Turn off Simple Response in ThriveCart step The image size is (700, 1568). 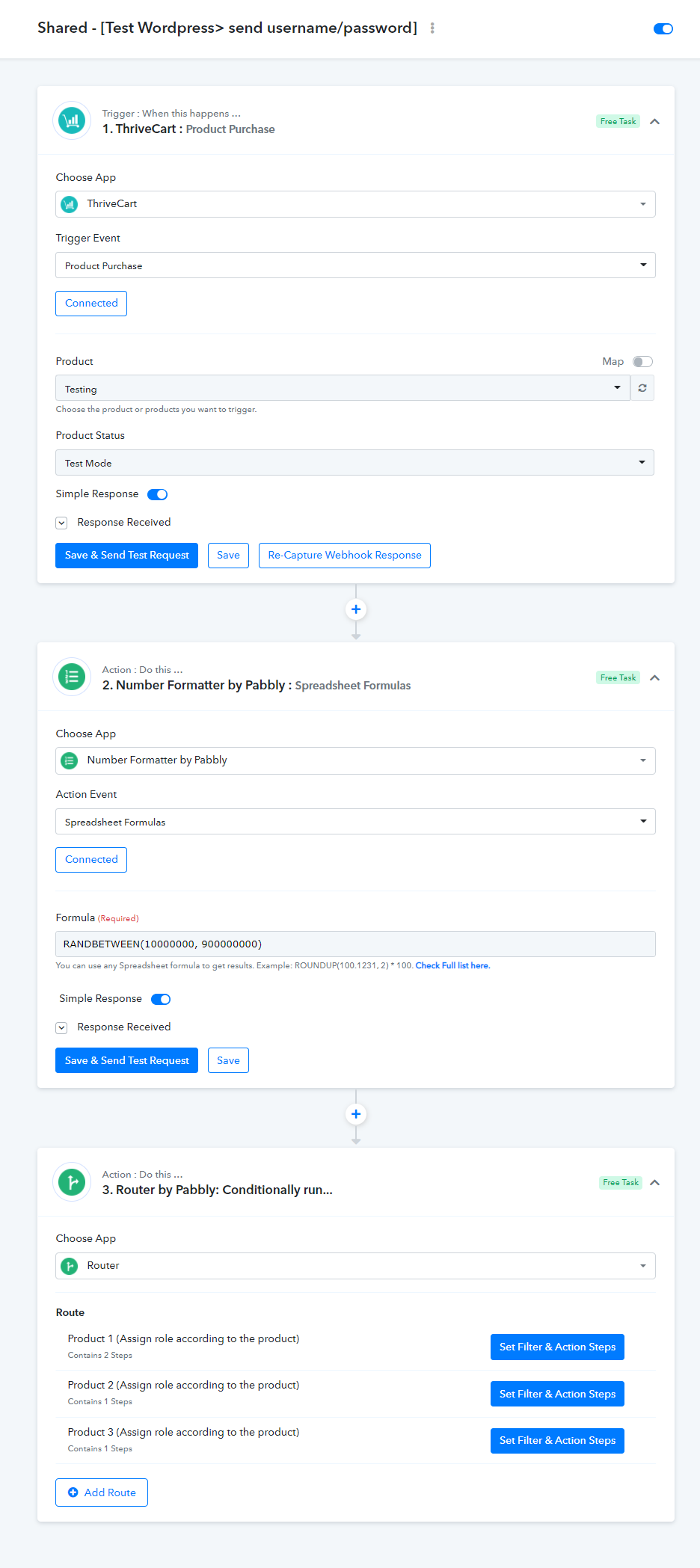[x=157, y=494]
